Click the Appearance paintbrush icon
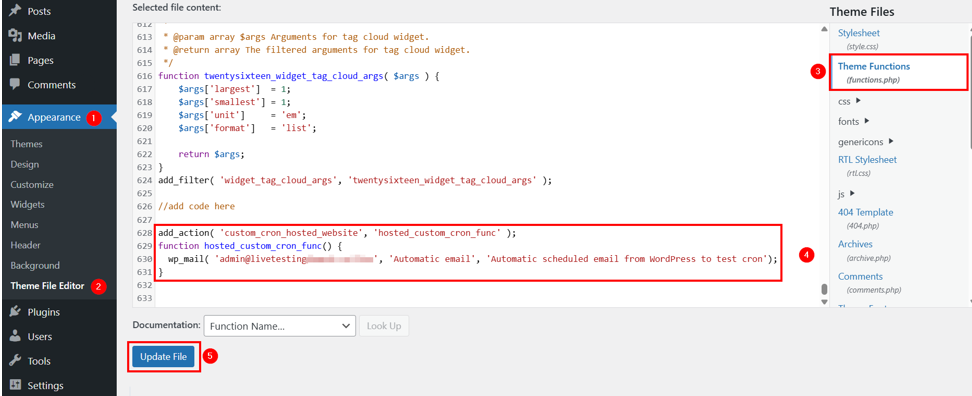 [x=15, y=117]
